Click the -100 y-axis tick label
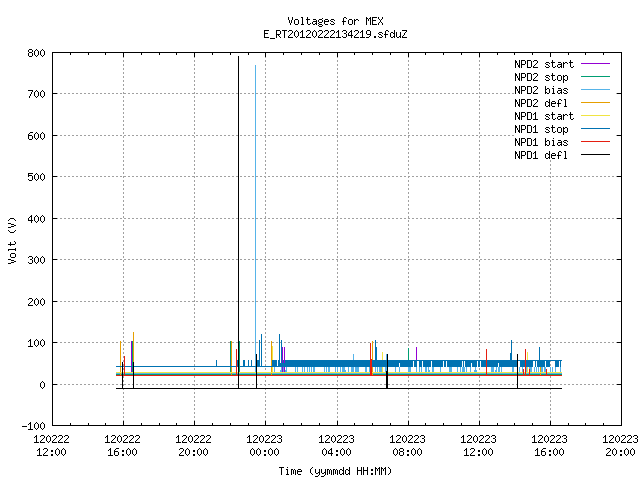Image resolution: width=640 pixels, height=480 pixels. tap(33, 426)
